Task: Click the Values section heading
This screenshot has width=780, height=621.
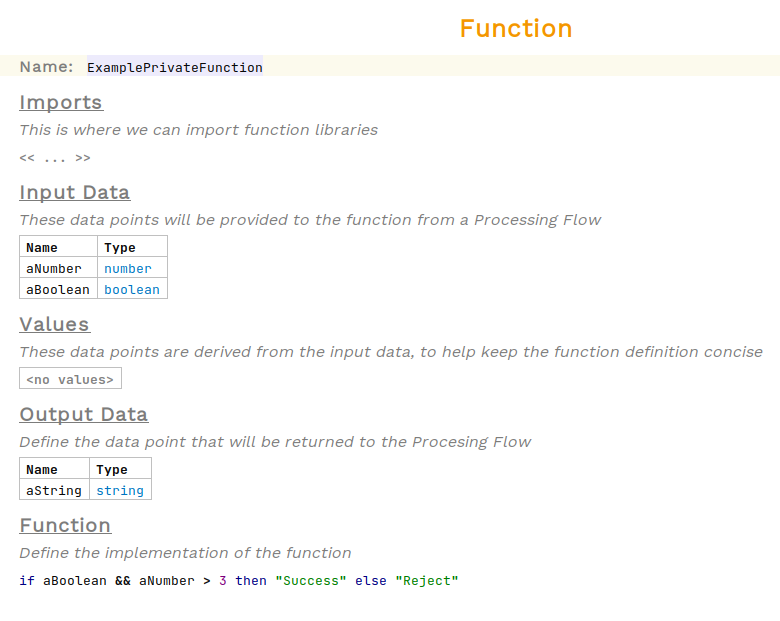Action: 54,325
